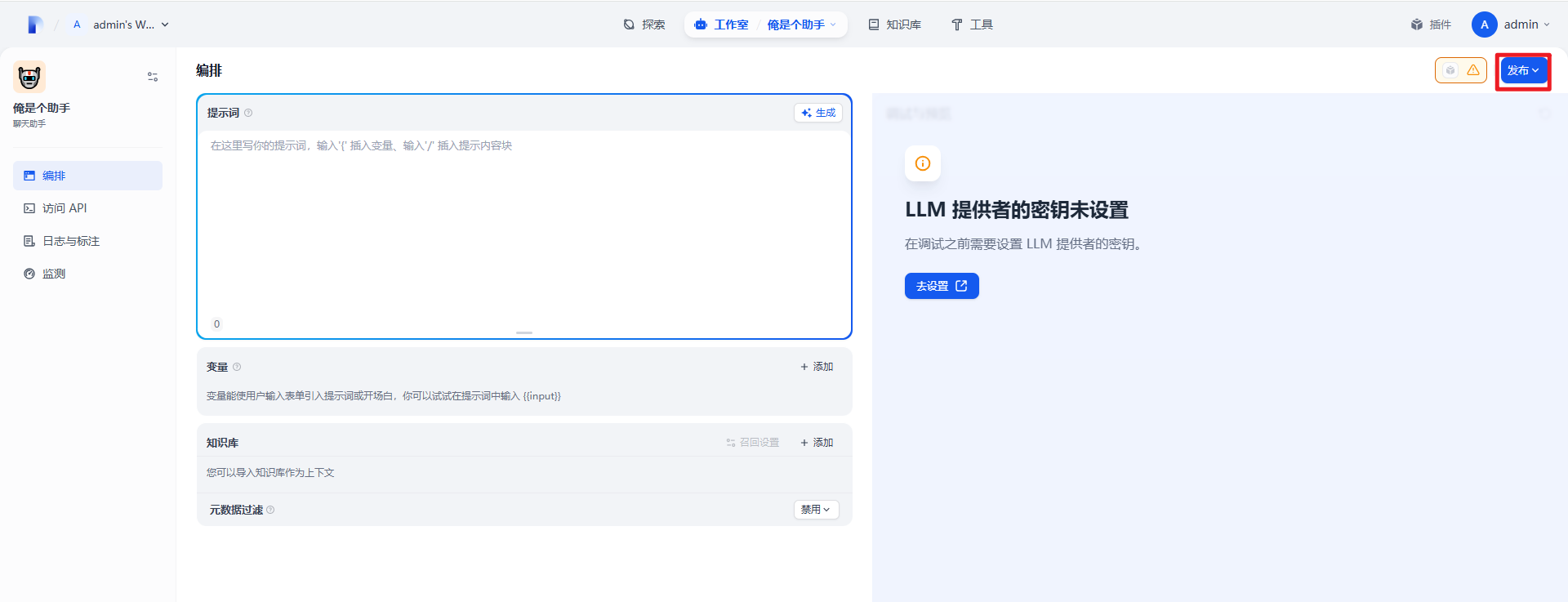Open the admin's workspace switcher
The height and width of the screenshot is (602, 1568).
pos(122,25)
